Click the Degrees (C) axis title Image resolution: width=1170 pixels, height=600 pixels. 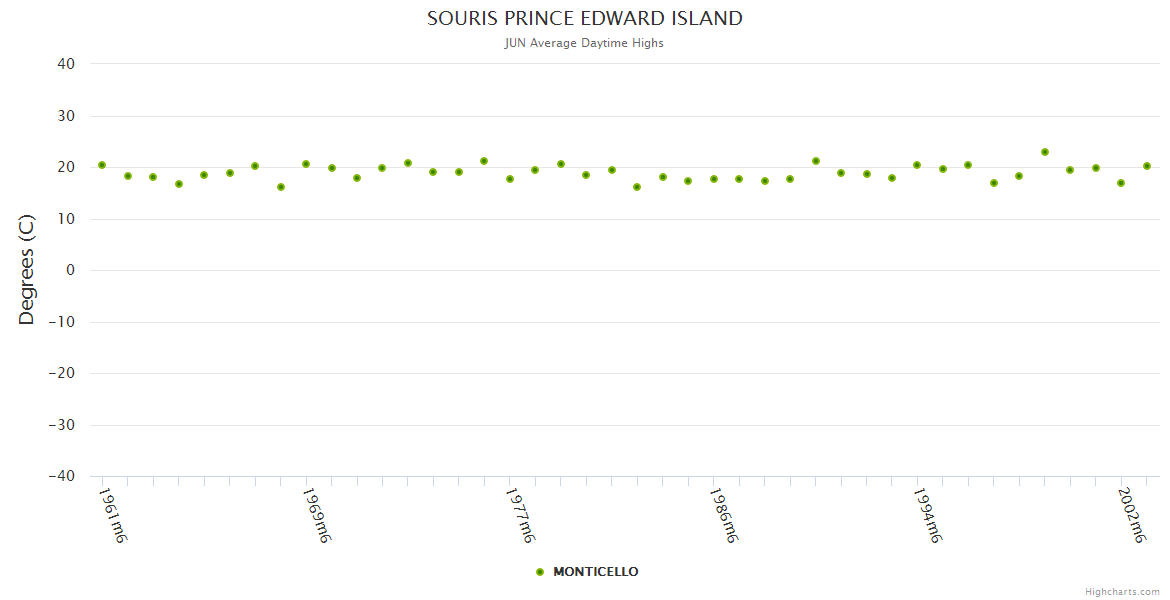pyautogui.click(x=27, y=270)
